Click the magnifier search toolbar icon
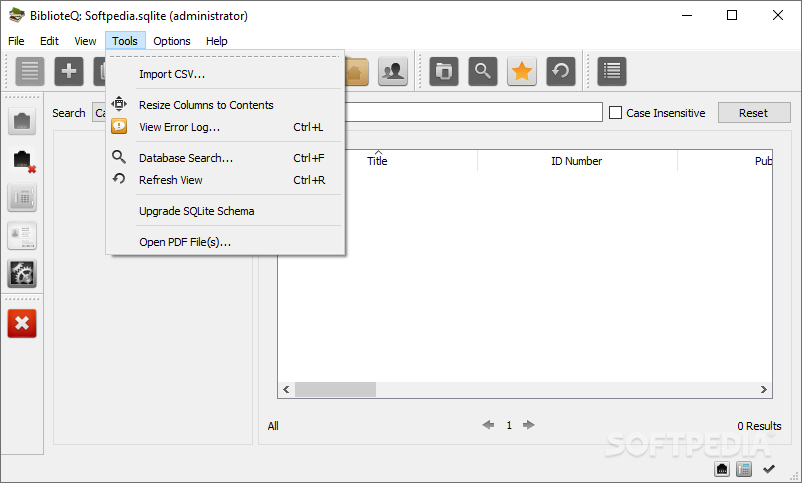 (482, 71)
